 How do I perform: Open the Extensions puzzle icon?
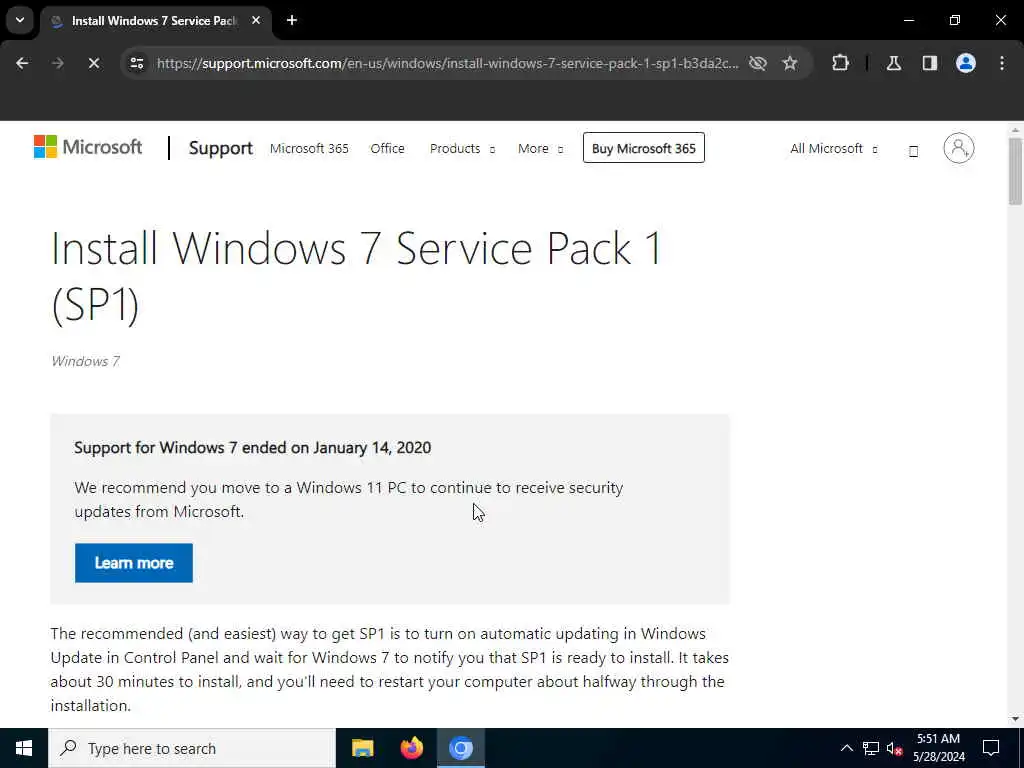(840, 63)
